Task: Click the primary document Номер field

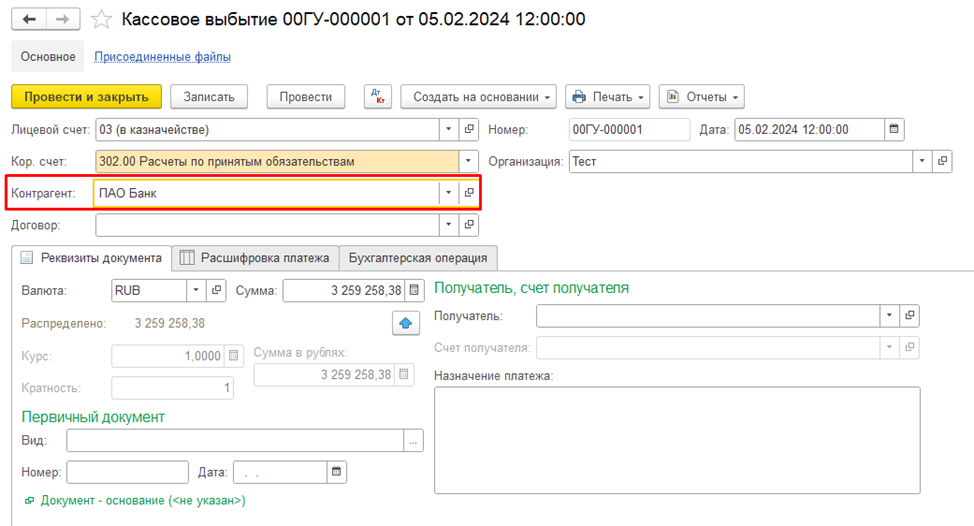Action: click(x=127, y=472)
